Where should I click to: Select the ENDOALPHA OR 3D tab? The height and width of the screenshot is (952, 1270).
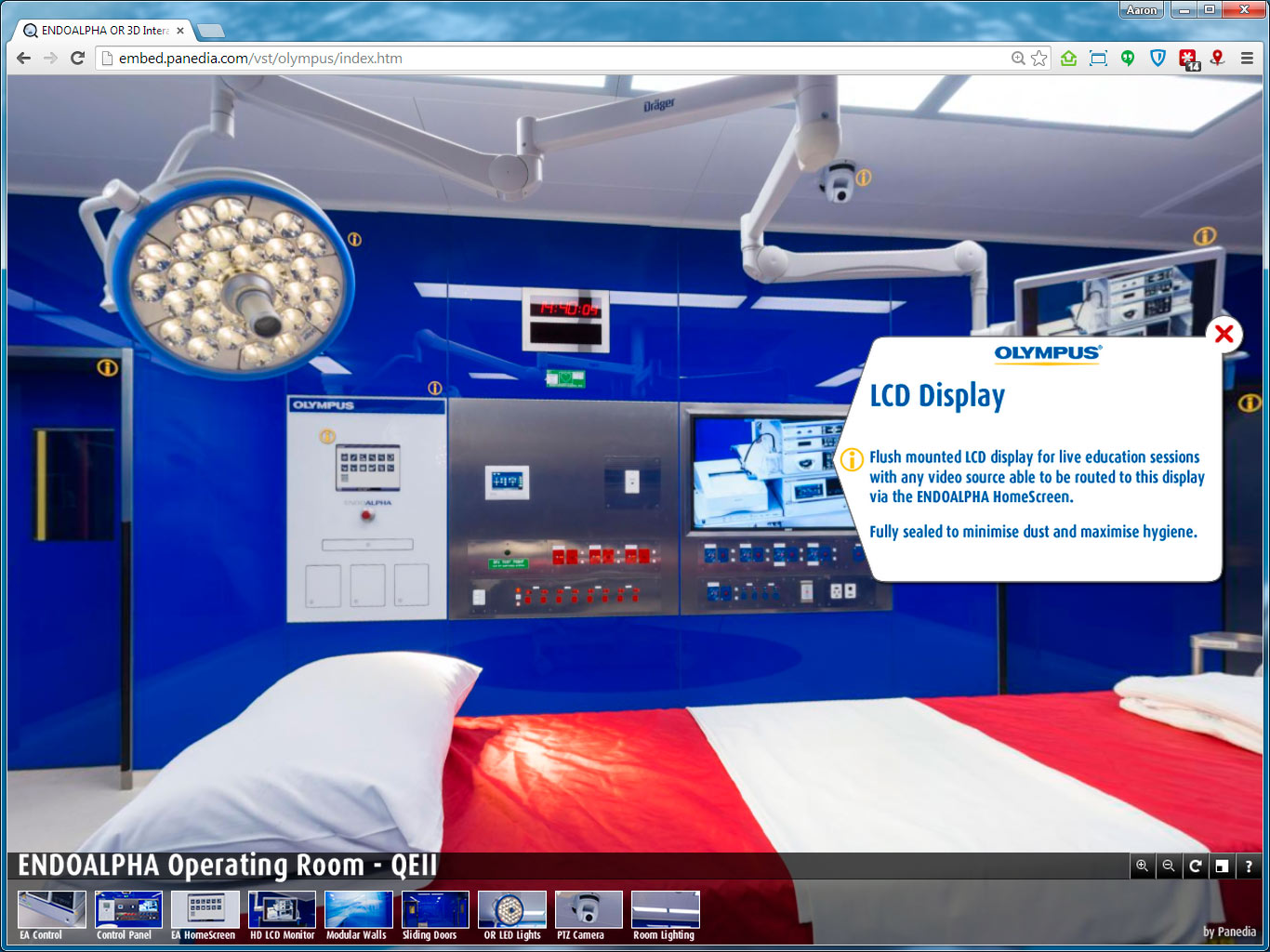point(104,31)
